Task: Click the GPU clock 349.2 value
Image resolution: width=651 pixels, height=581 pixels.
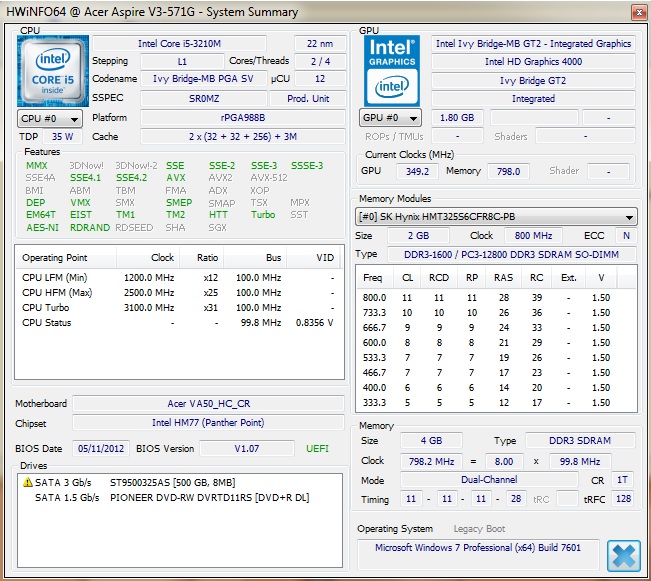Action: coord(417,172)
